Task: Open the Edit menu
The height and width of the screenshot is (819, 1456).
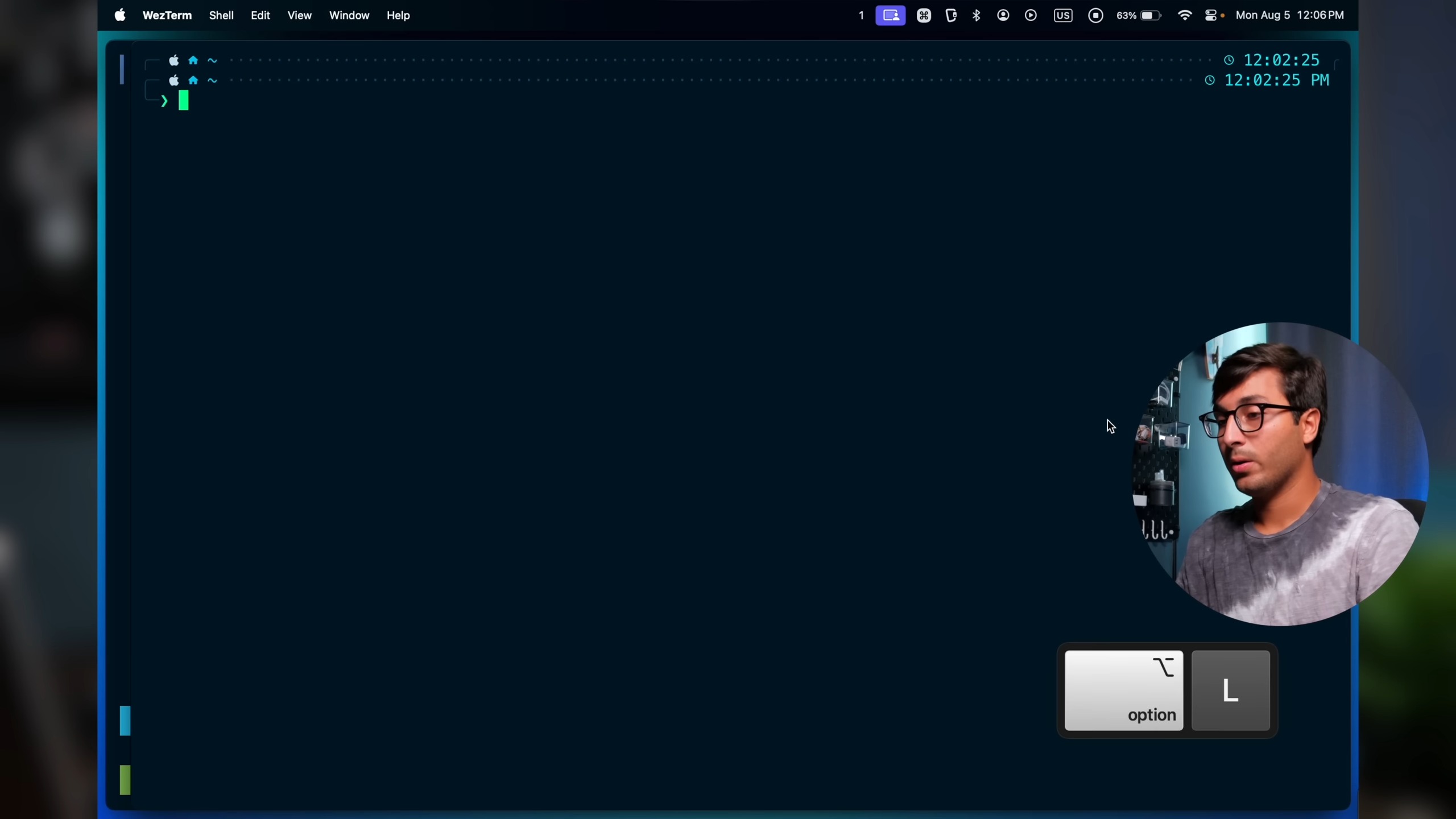Action: 260,15
